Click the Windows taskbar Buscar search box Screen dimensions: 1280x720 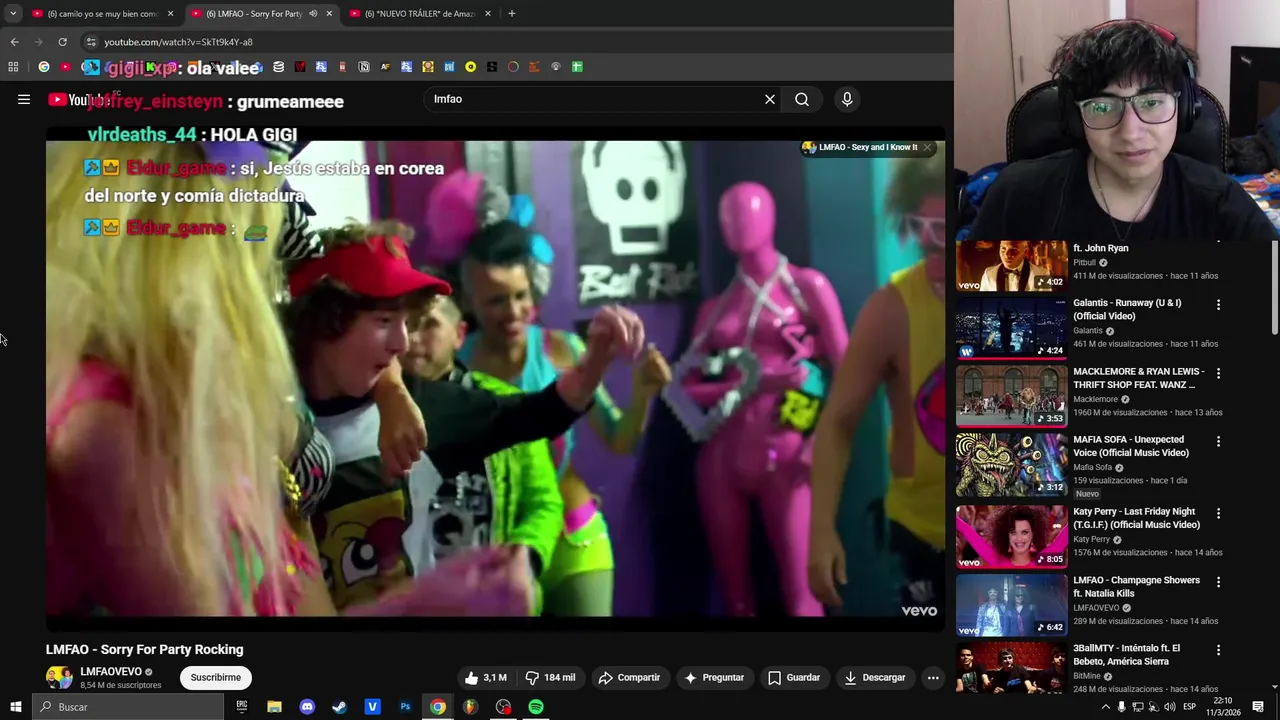128,707
